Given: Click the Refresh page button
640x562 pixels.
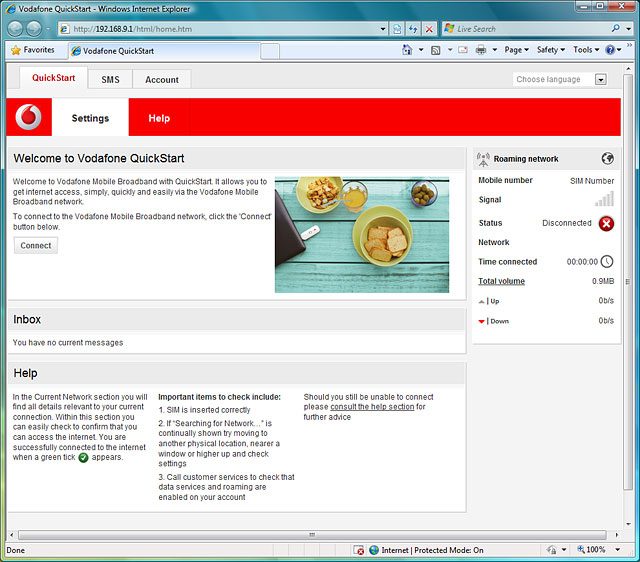Looking at the screenshot, I should [413, 29].
